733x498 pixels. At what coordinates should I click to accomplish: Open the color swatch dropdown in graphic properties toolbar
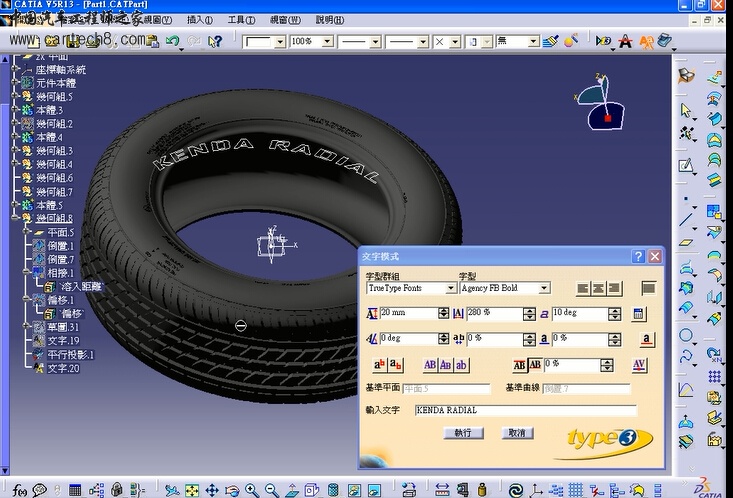280,42
